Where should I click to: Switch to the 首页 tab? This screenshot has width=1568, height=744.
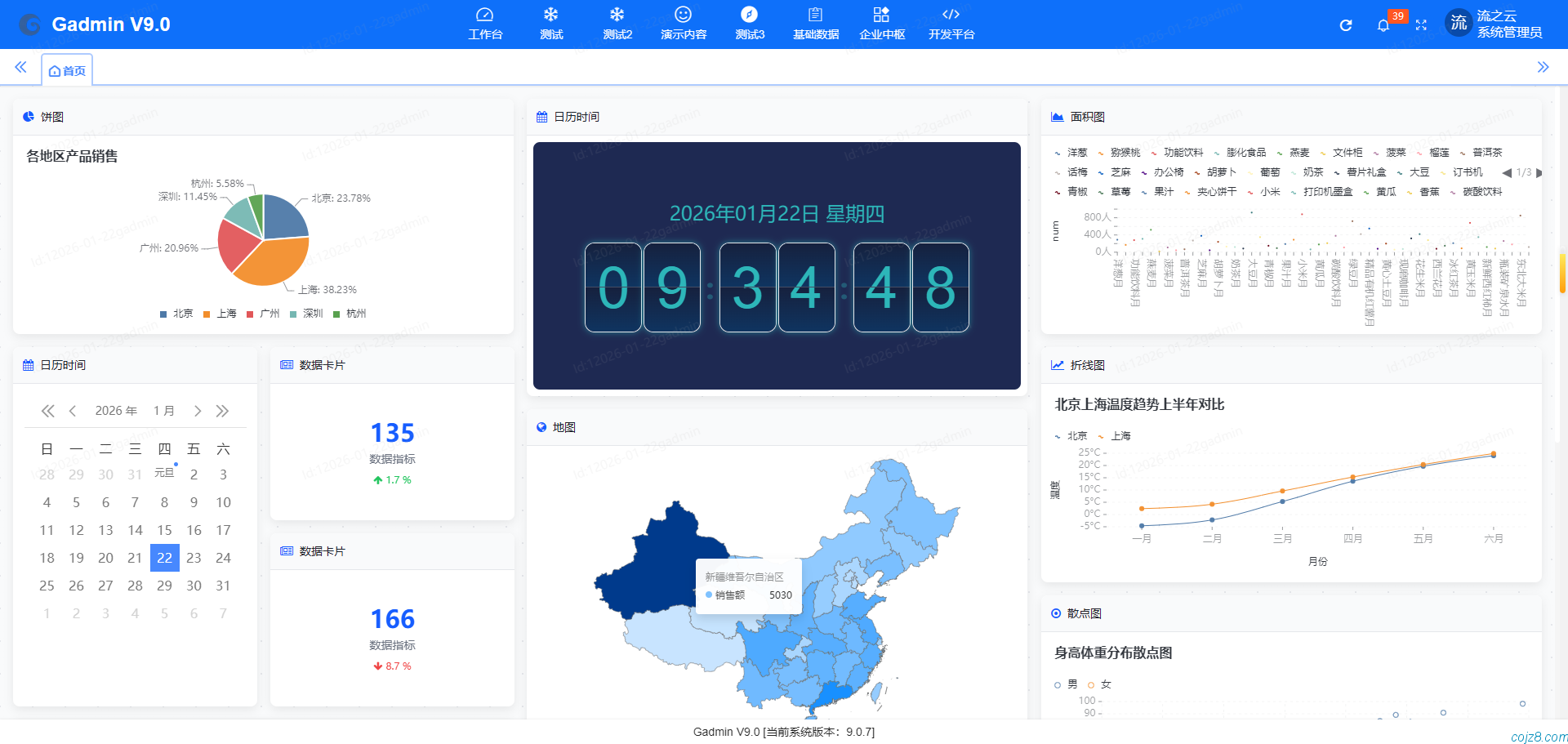tap(68, 71)
